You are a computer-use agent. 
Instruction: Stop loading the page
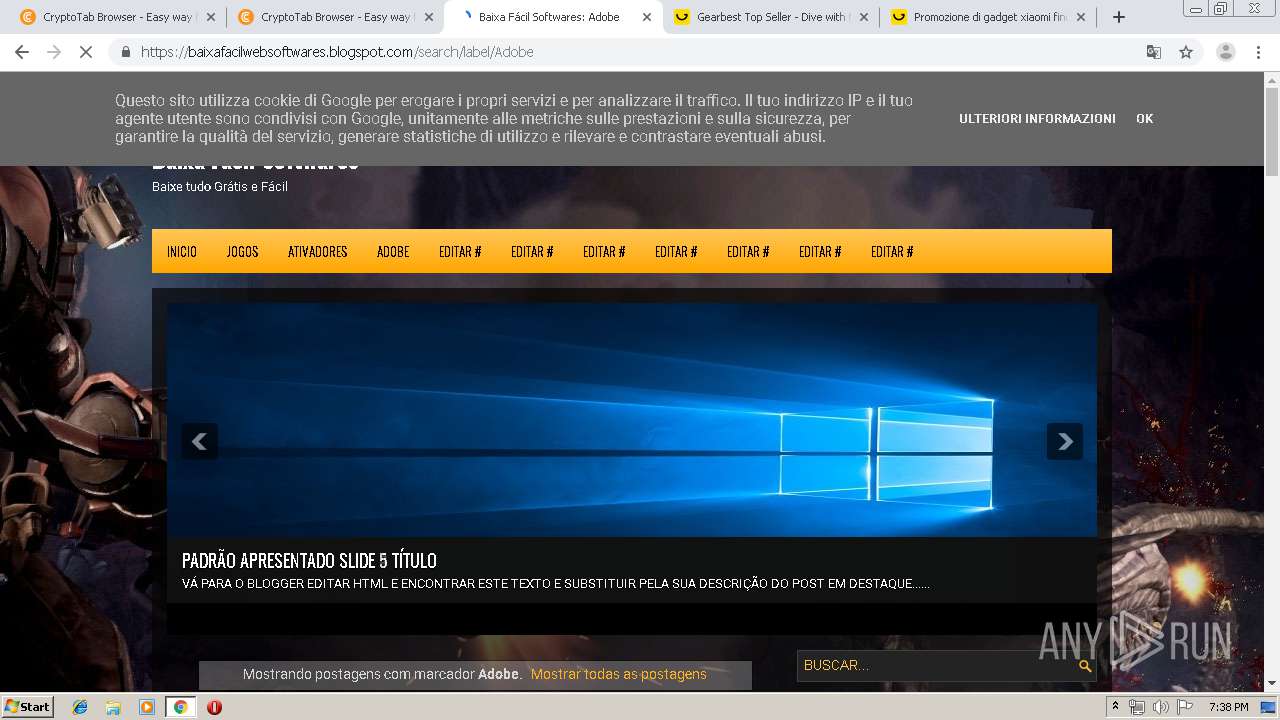pyautogui.click(x=86, y=52)
